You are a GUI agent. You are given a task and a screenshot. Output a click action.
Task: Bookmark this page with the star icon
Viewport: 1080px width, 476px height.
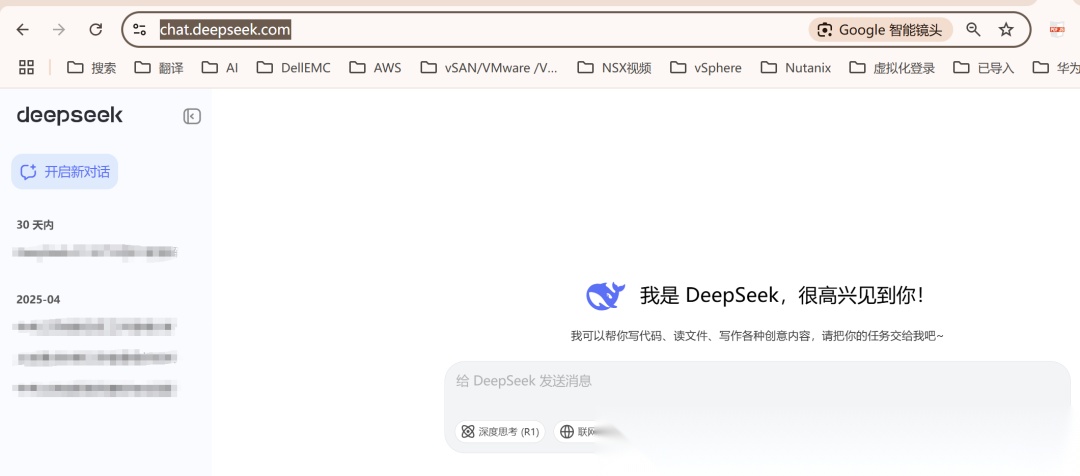[x=1006, y=30]
